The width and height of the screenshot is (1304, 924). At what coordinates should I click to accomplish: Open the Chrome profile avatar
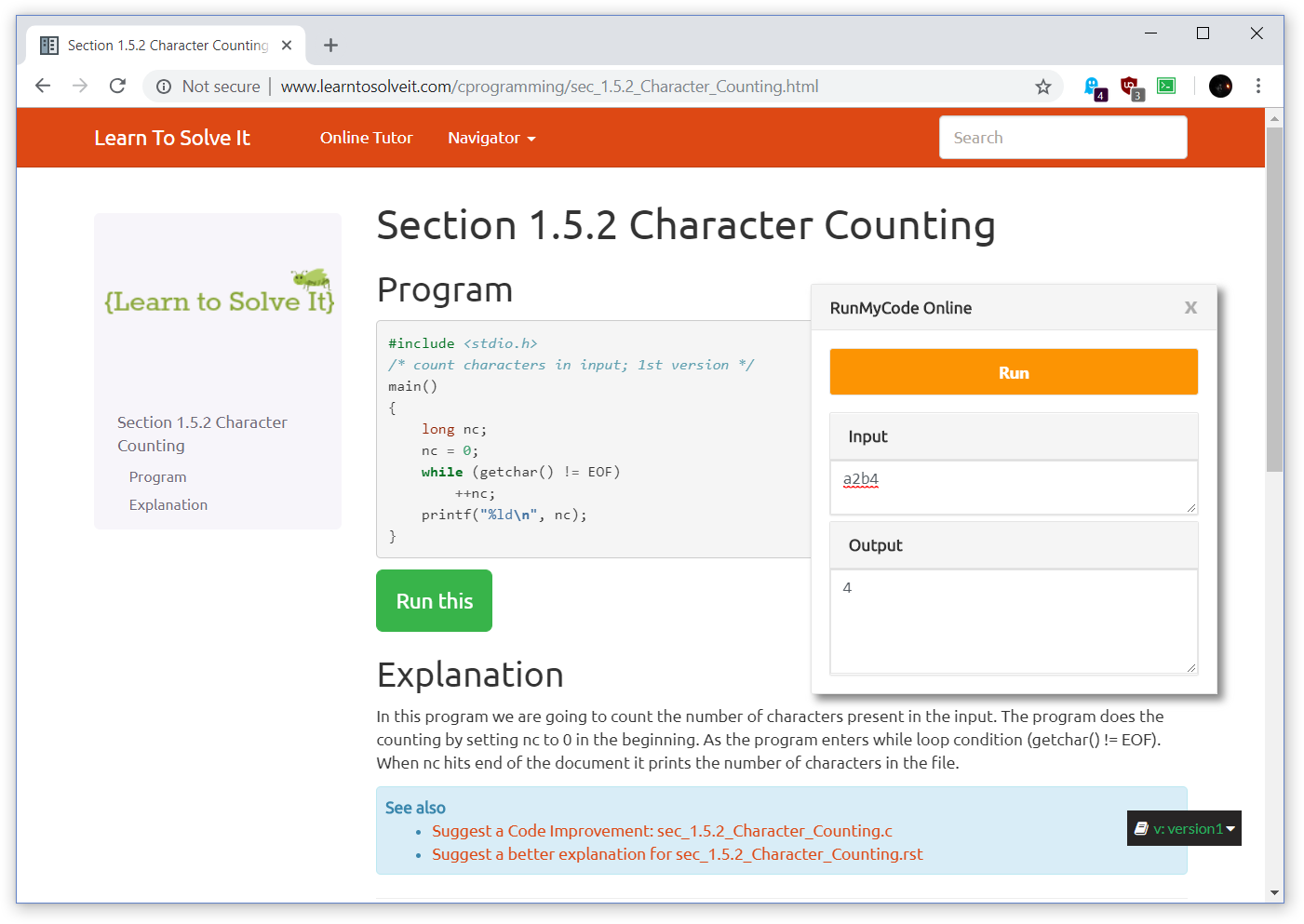point(1220,86)
